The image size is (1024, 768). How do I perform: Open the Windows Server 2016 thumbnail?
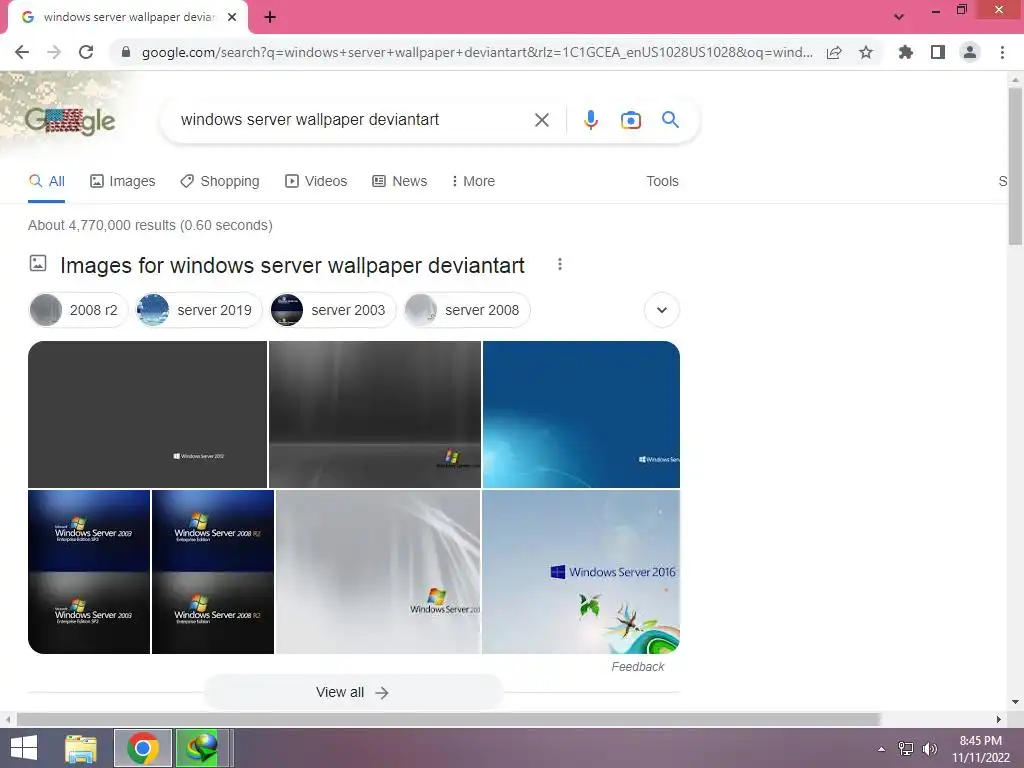click(x=581, y=571)
